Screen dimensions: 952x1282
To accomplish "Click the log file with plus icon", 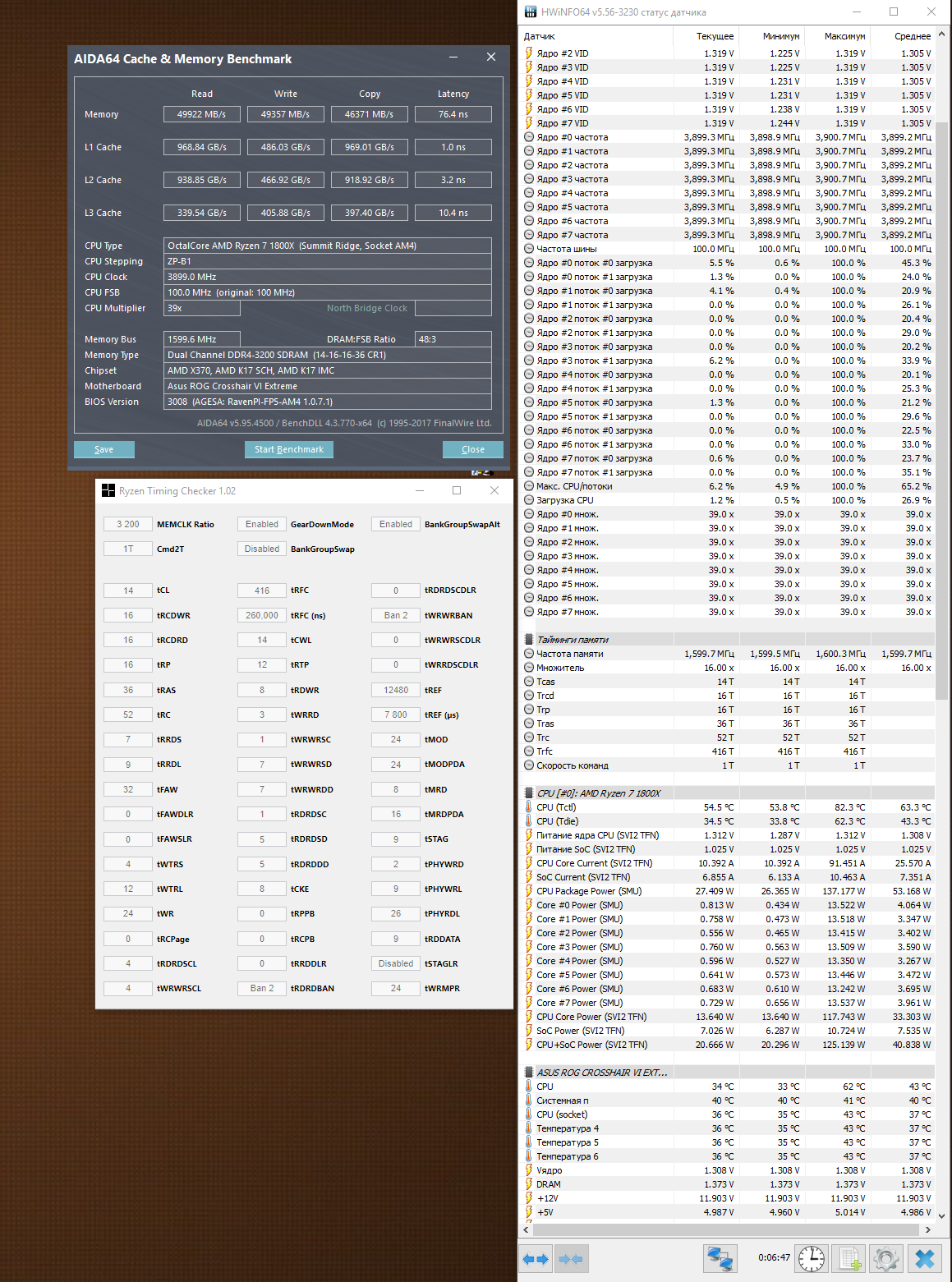I will coord(849,1258).
